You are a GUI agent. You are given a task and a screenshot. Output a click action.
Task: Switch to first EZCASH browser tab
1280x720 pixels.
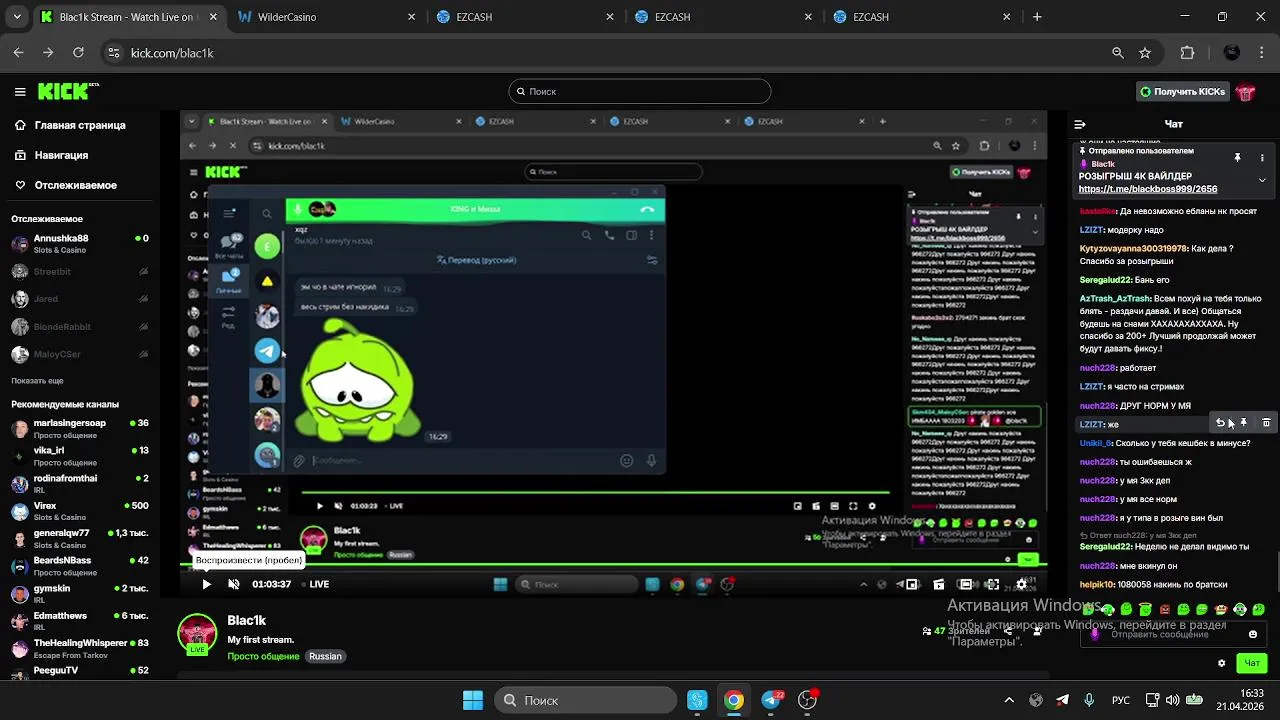click(x=523, y=17)
